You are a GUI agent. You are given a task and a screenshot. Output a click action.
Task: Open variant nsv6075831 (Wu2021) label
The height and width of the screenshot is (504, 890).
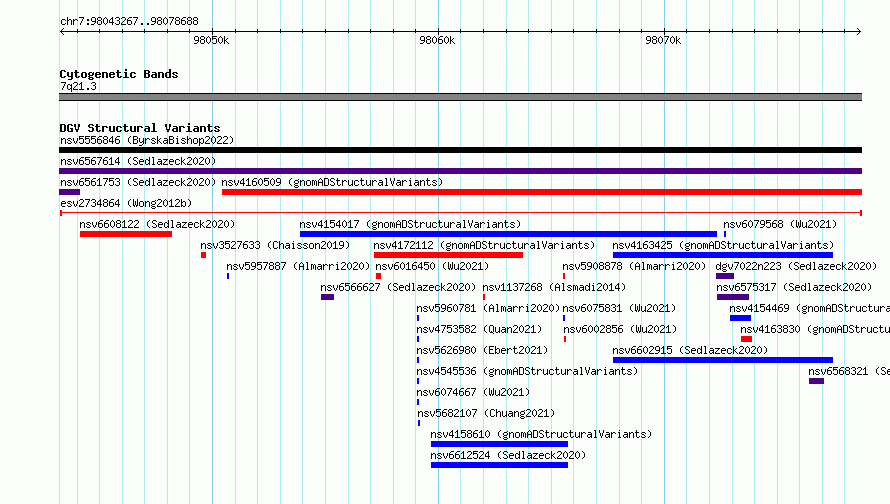[x=619, y=308]
